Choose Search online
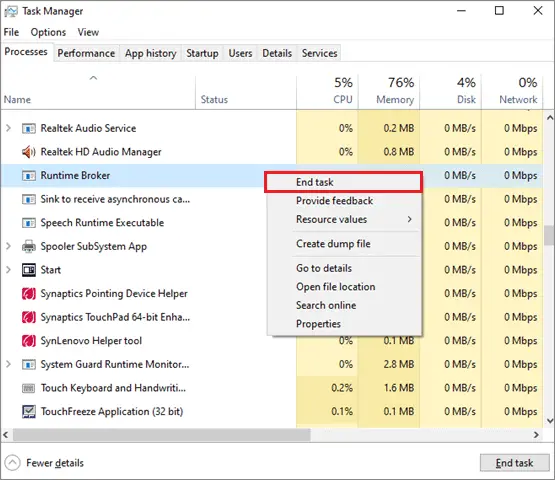 344,305
